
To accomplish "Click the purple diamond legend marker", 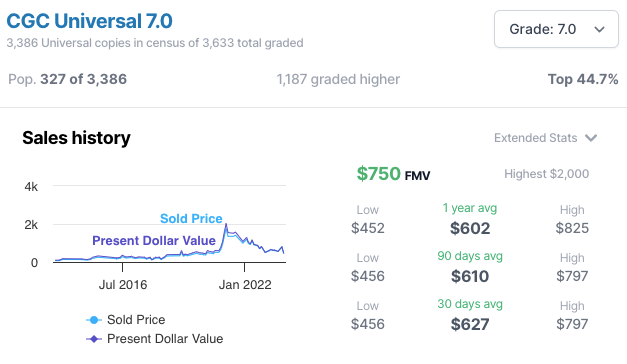I will [x=94, y=339].
